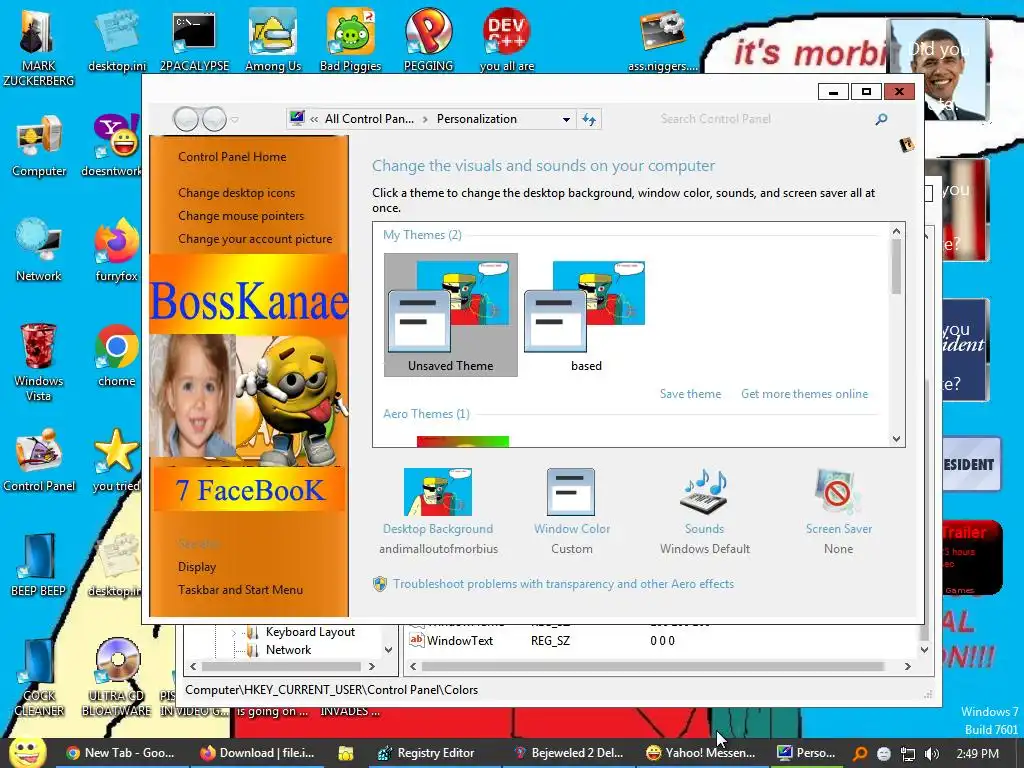Open Change desktop icons link

tap(236, 193)
